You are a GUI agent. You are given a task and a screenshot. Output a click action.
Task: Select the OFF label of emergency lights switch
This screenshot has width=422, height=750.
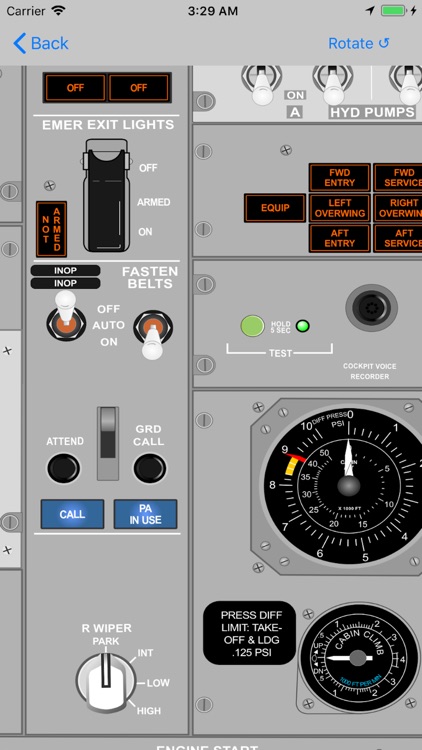click(x=148, y=168)
